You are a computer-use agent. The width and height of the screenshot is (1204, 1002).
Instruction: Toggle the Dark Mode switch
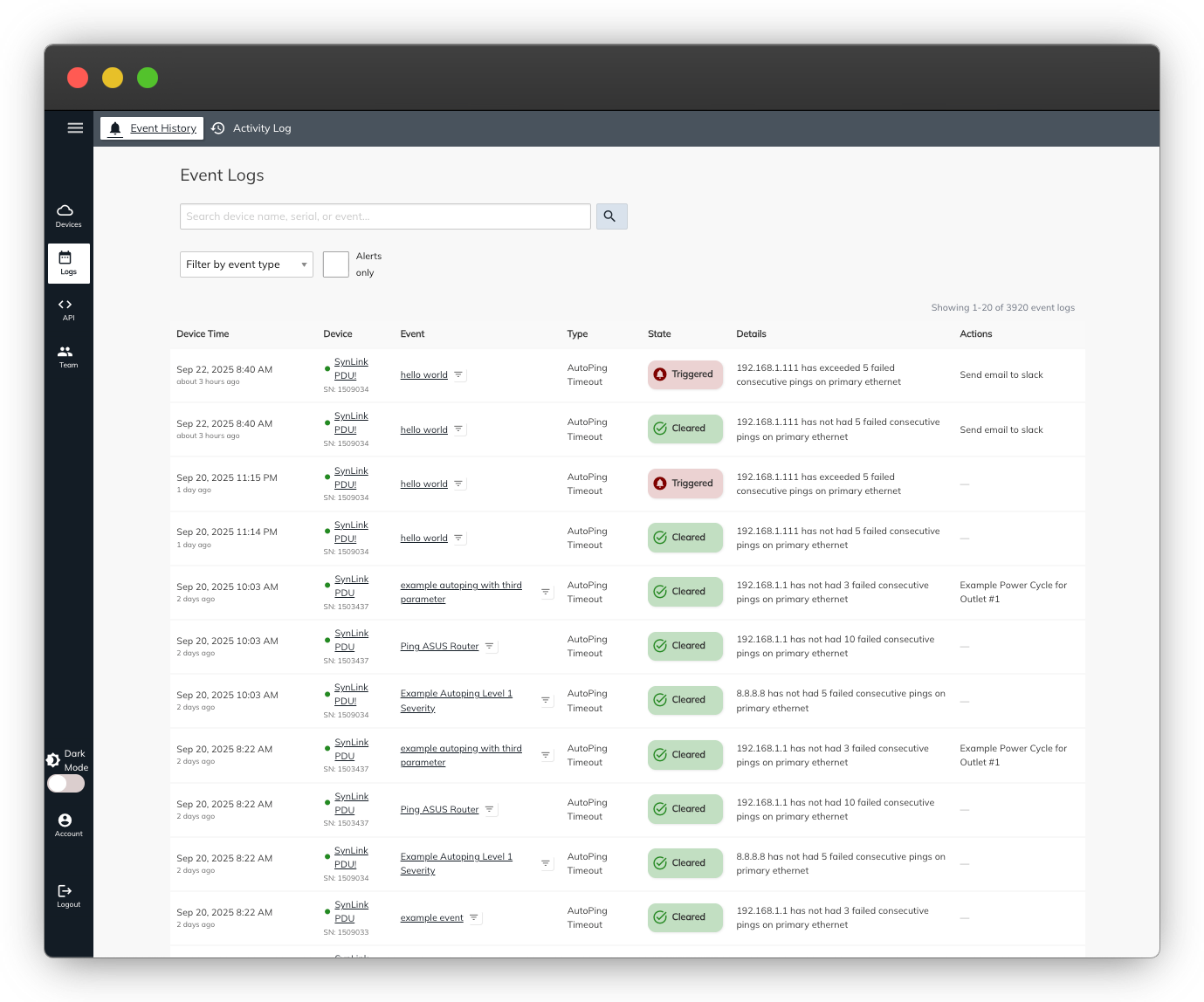pos(65,784)
